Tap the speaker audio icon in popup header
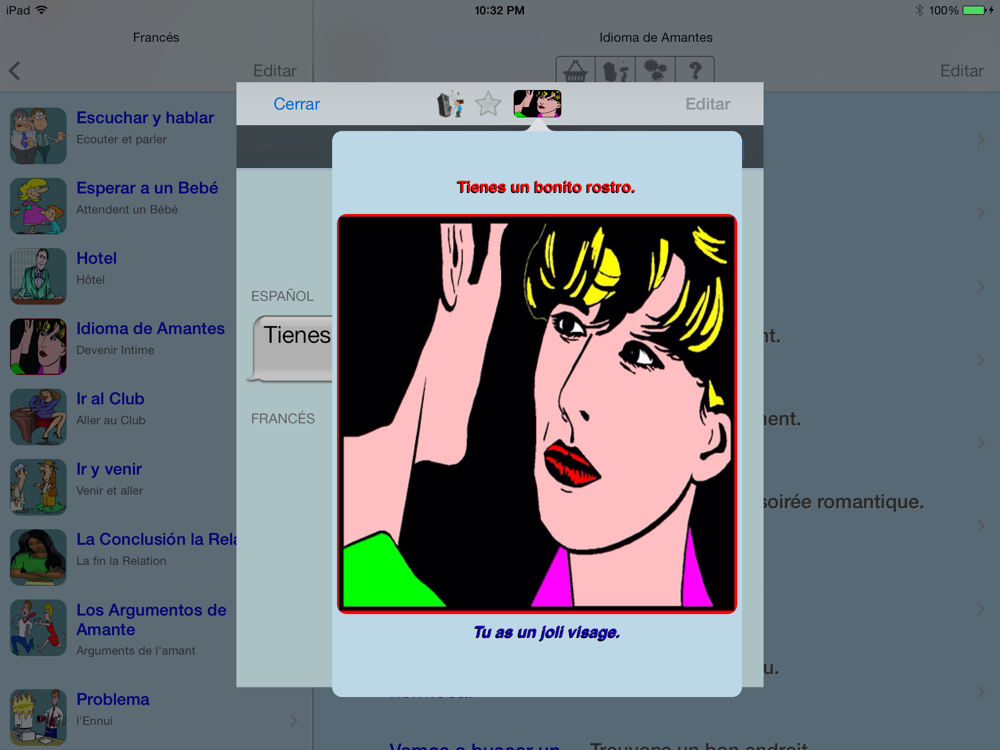The image size is (1000, 750). (450, 105)
